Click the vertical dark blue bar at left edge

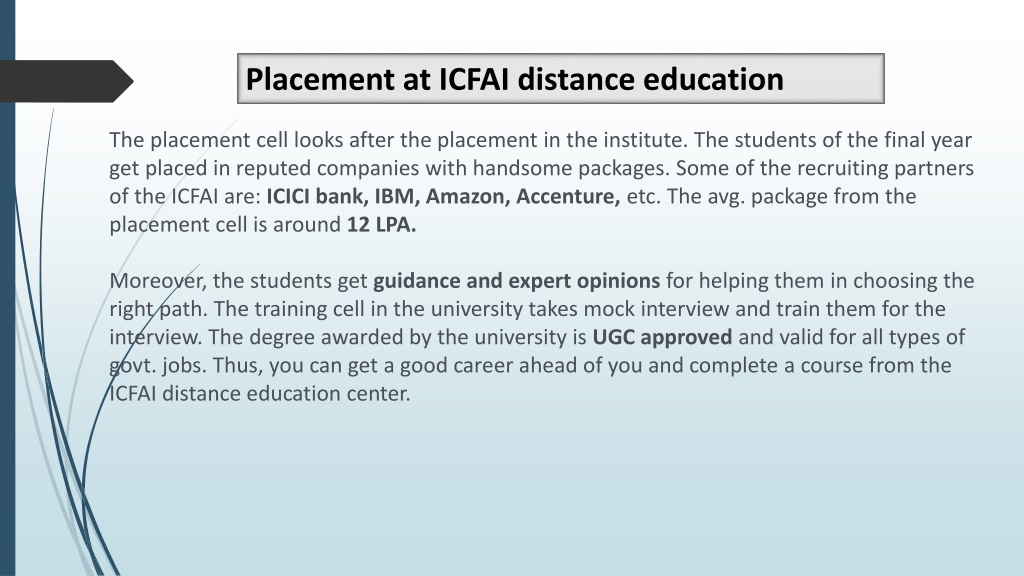[x=7, y=288]
